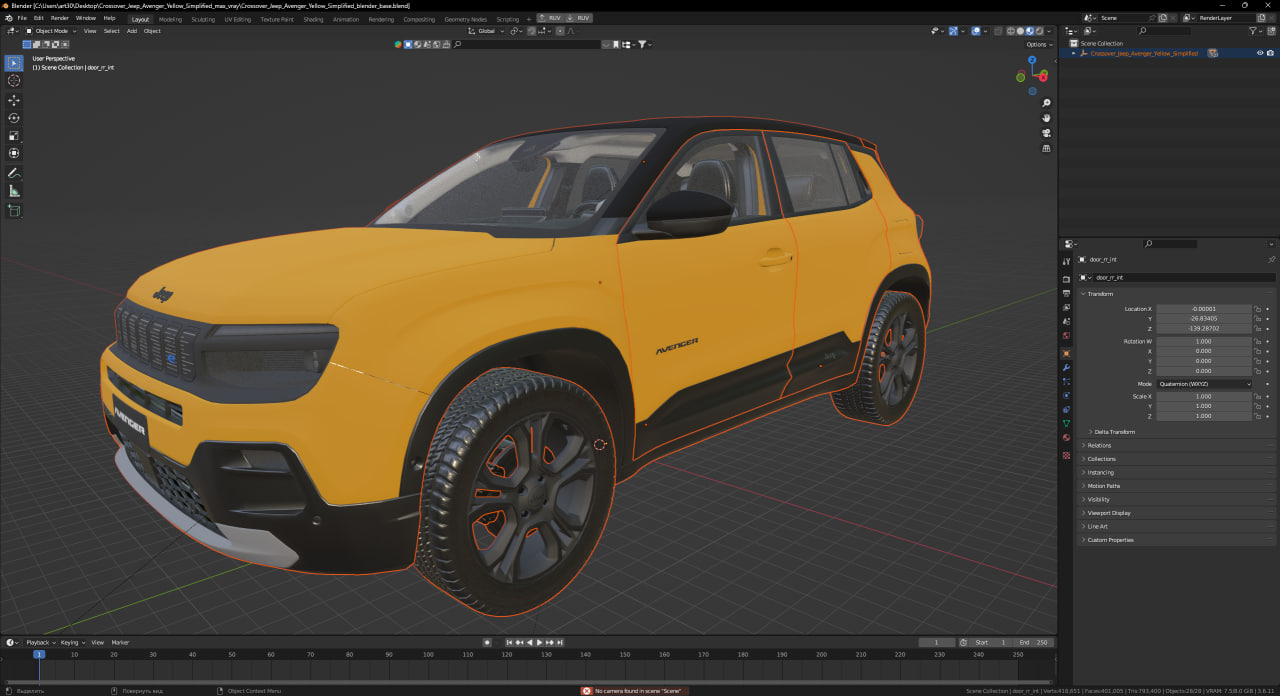Disable Crossover_Jeep_Avenger collection in renders
1280x696 pixels.
[x=1270, y=53]
